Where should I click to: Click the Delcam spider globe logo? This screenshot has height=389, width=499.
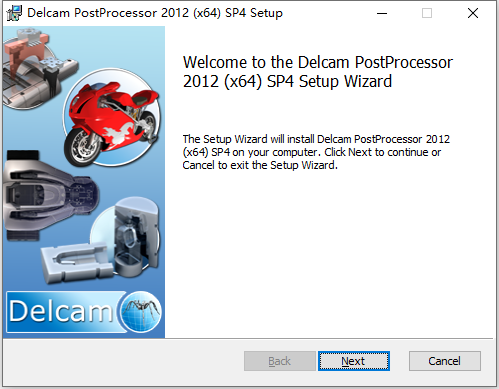point(140,312)
